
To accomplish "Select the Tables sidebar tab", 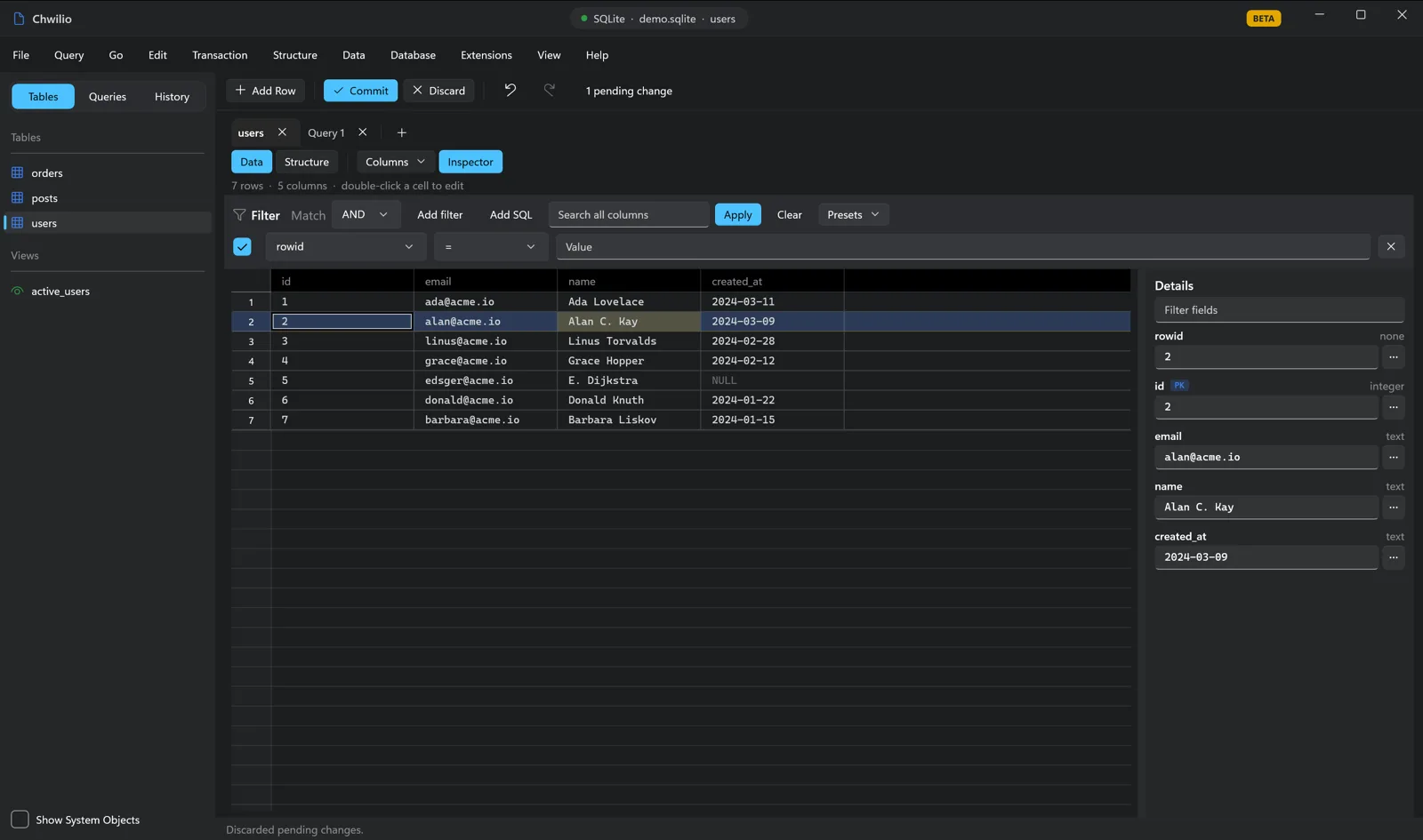I will 43,96.
